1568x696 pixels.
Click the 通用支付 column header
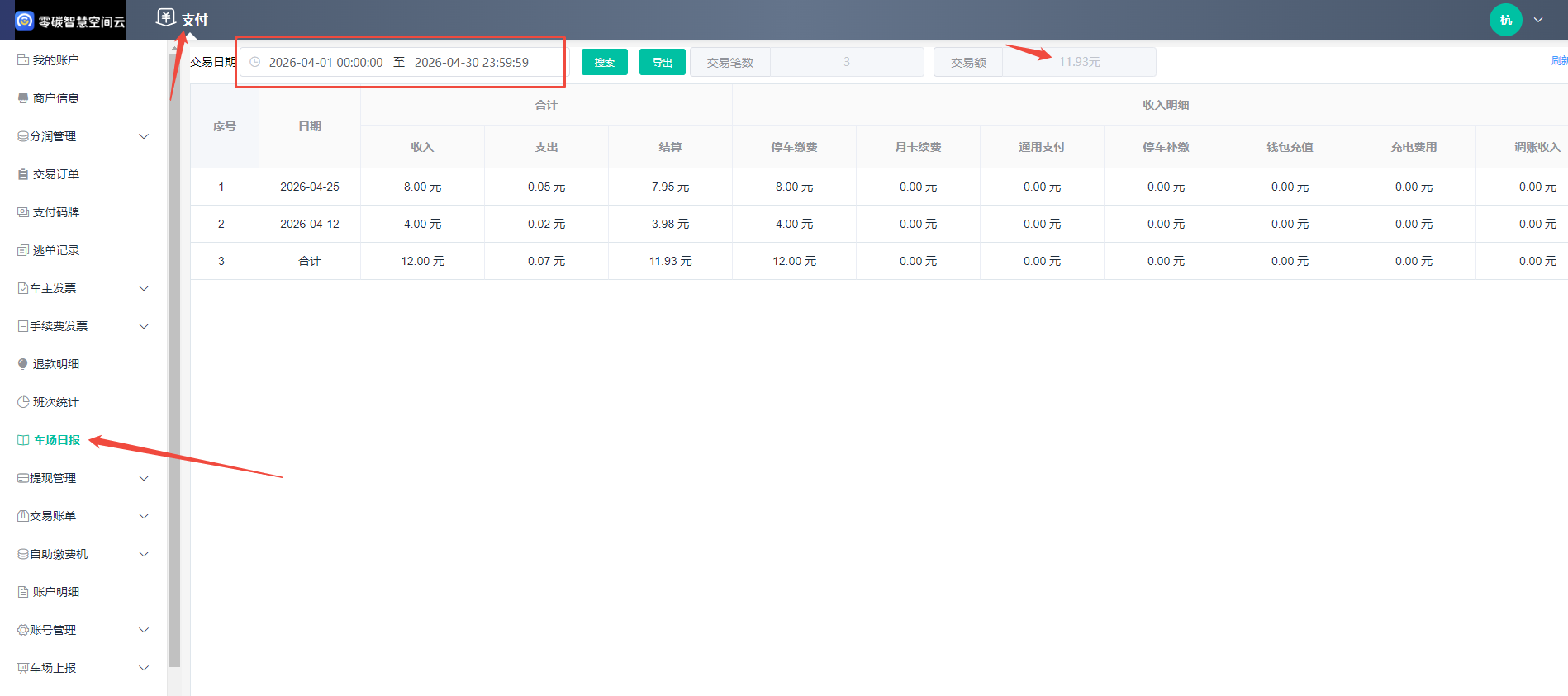1042,147
